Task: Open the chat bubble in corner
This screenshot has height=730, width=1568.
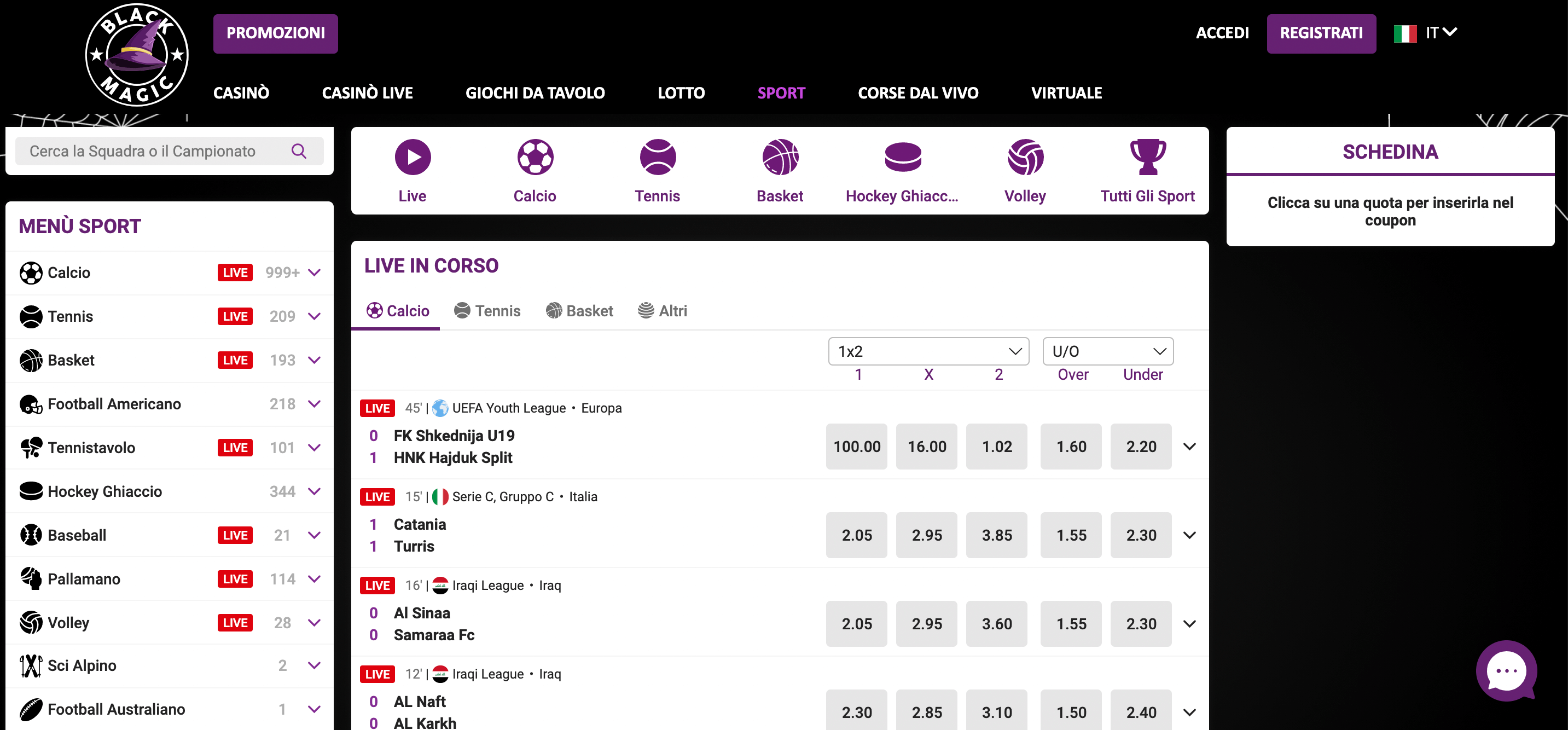Action: (1506, 671)
